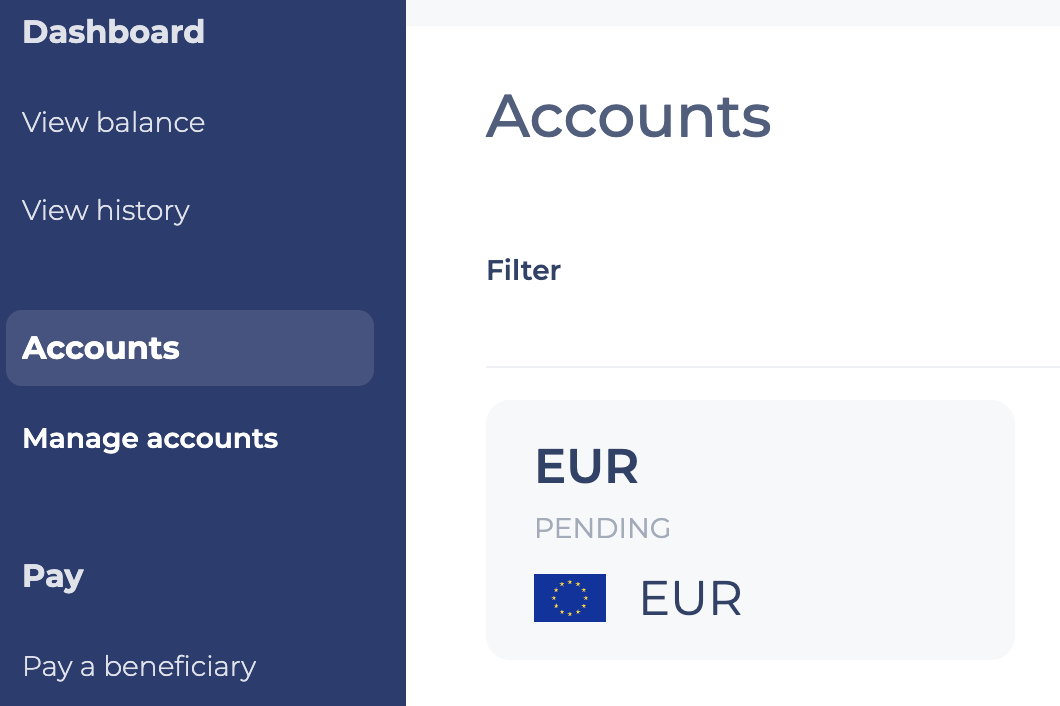The image size is (1060, 706).
Task: Expand the Filter section
Action: coord(523,270)
